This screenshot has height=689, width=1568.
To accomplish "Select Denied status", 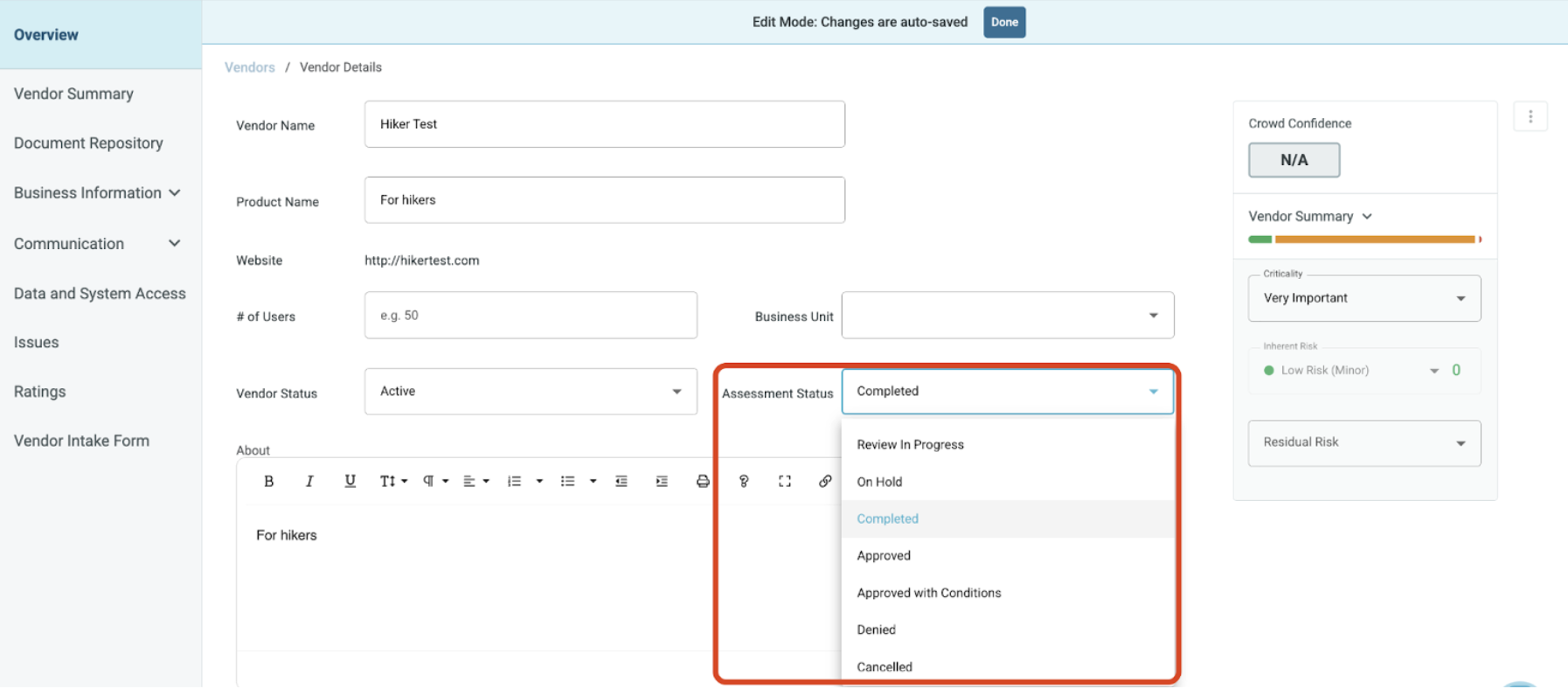I will pyautogui.click(x=1008, y=630).
